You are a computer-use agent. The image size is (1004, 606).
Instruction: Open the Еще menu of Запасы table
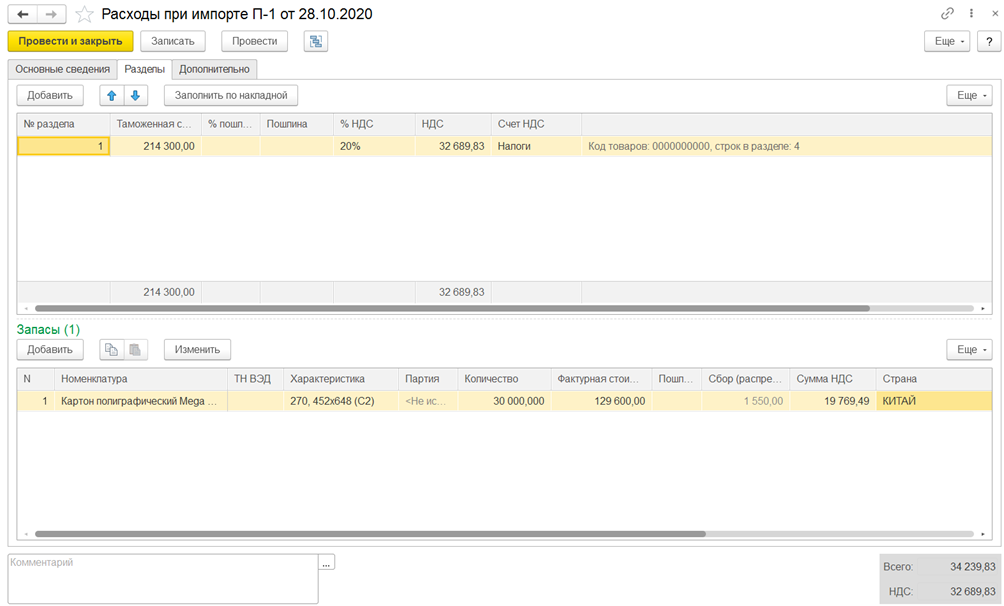coord(969,349)
